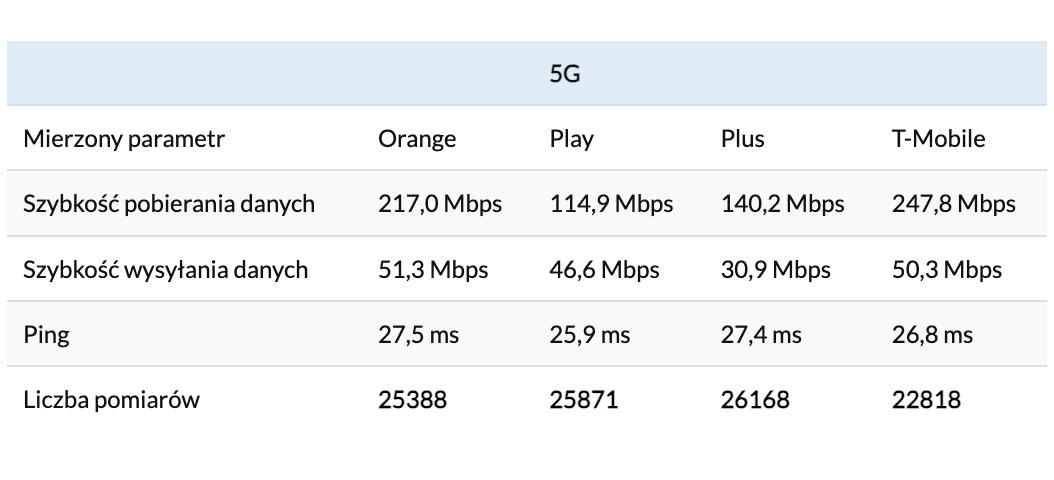Click the Orange column header

tap(417, 139)
